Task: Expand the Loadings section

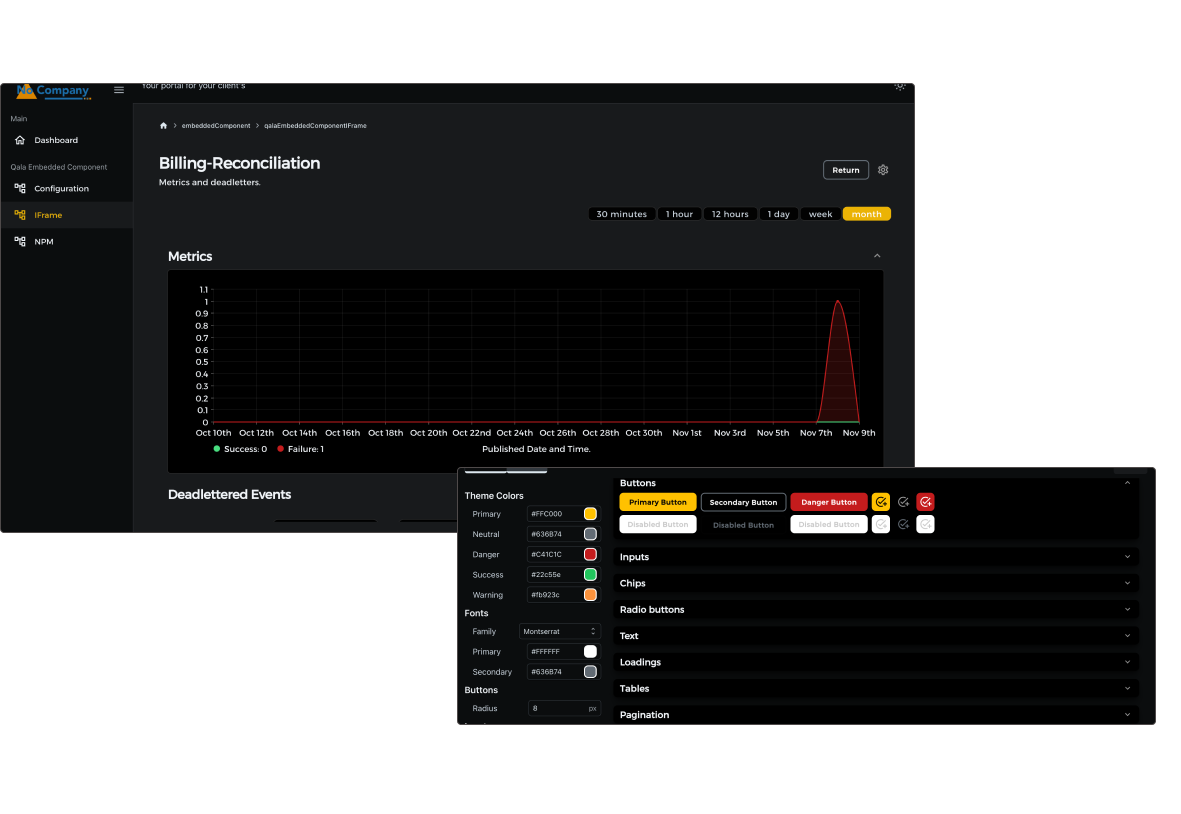Action: (x=1128, y=662)
